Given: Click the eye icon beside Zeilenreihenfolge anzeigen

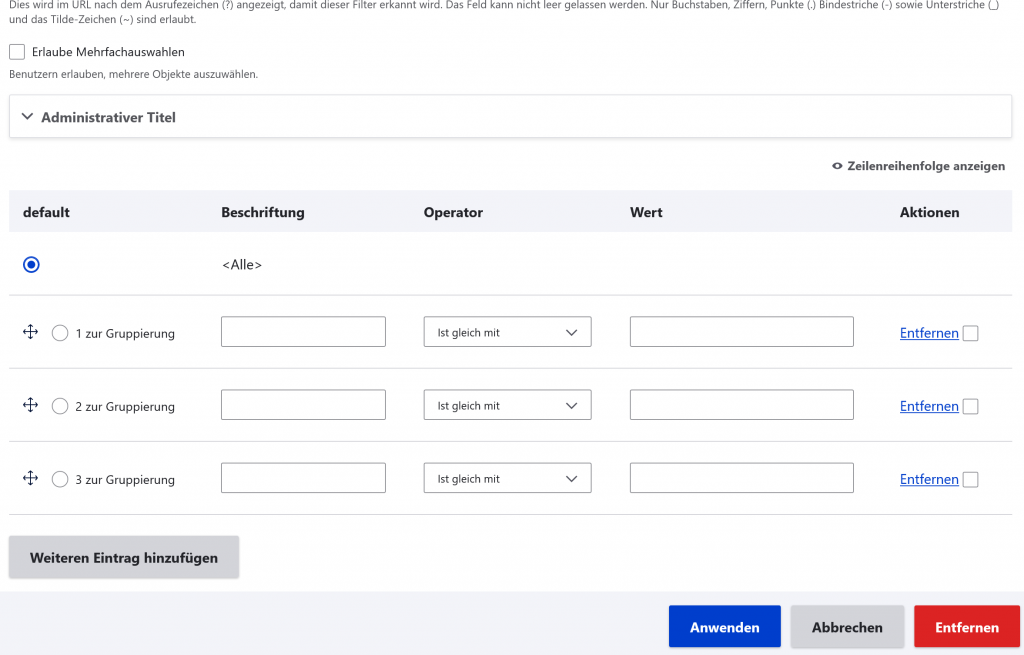Looking at the screenshot, I should coord(837,166).
